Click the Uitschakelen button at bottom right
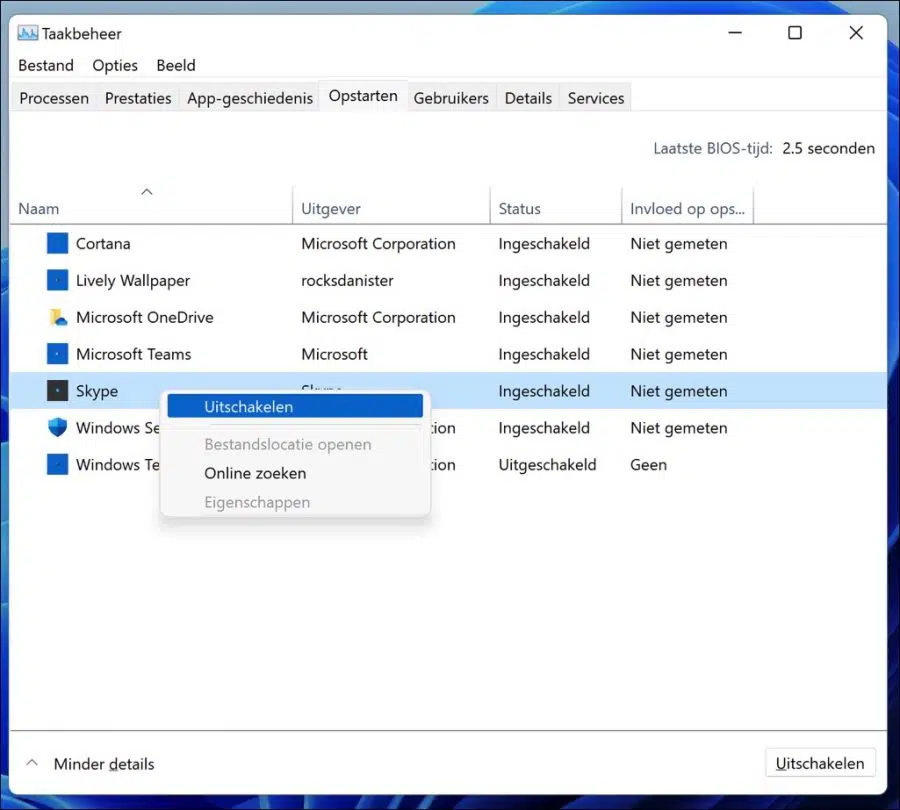 coord(820,763)
